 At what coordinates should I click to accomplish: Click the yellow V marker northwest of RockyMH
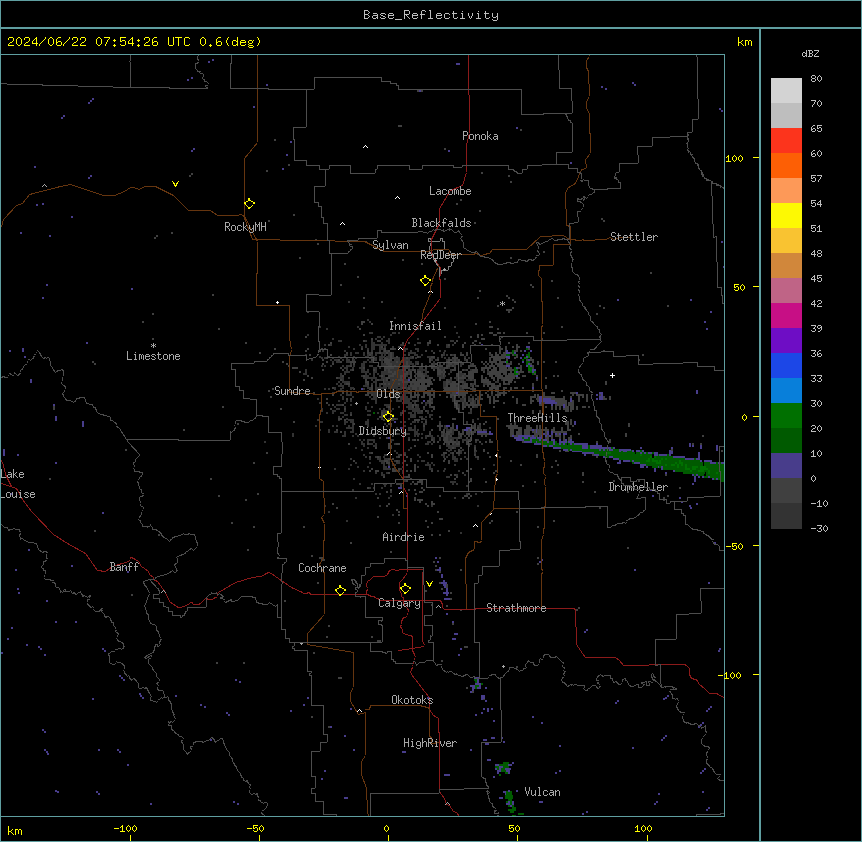tap(175, 184)
